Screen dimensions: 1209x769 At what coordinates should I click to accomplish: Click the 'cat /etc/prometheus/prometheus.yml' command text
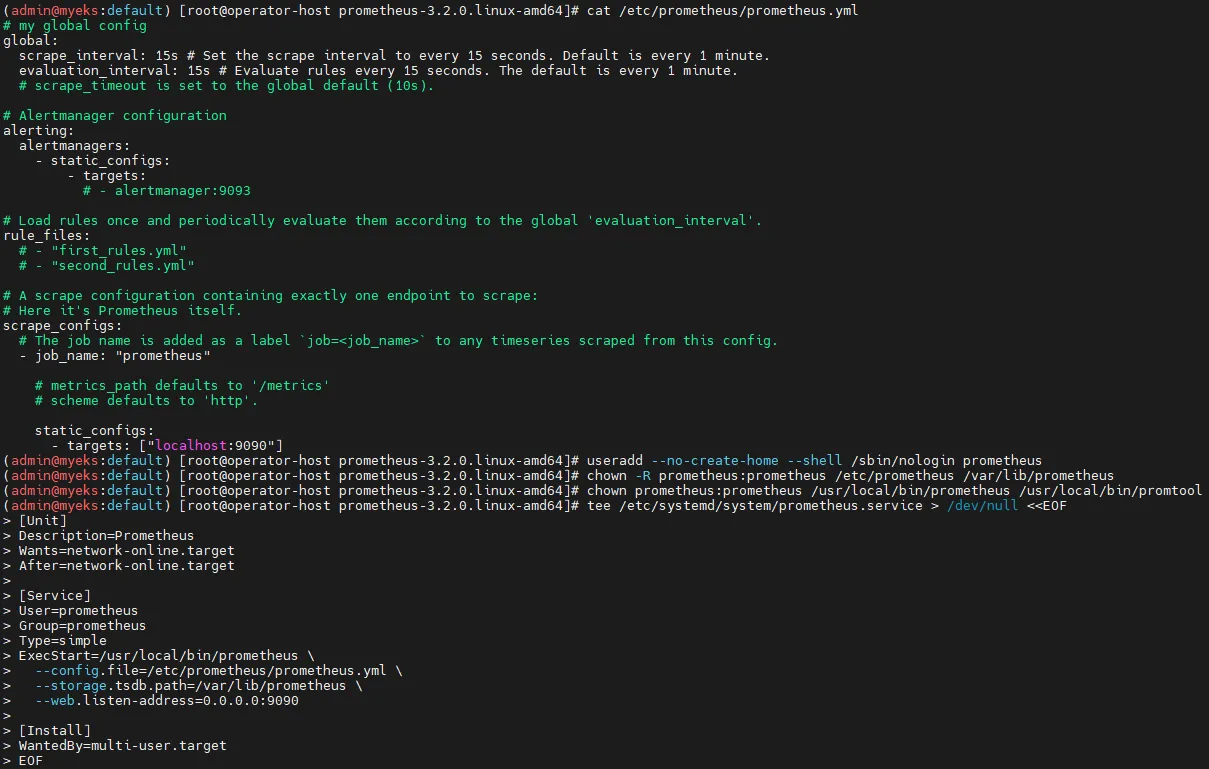722,10
